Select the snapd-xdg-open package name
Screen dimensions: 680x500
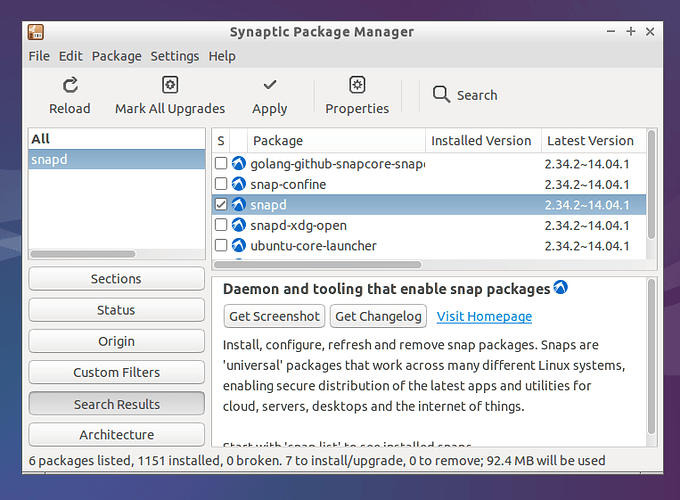[298, 225]
